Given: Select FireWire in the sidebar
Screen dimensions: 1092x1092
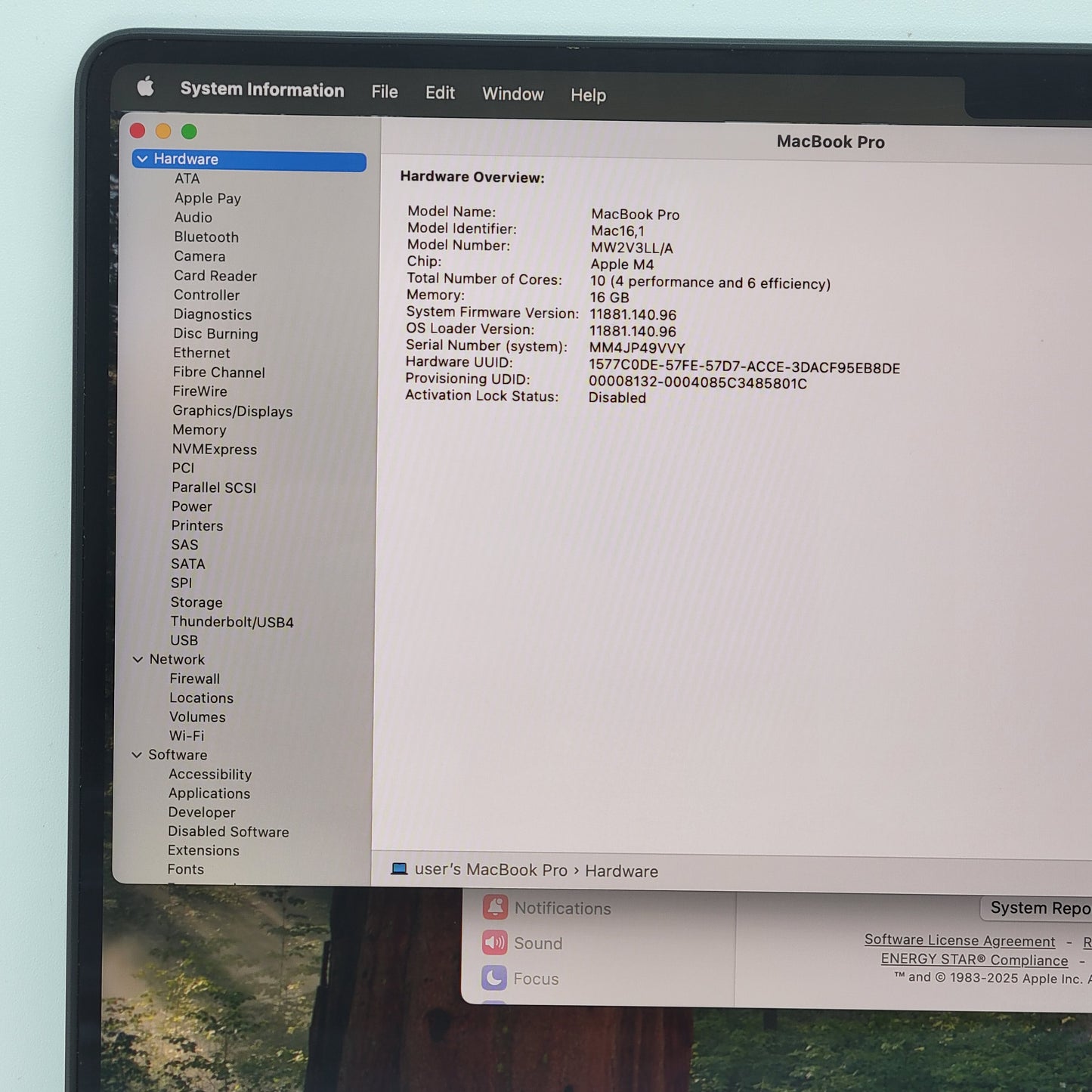Looking at the screenshot, I should (200, 391).
